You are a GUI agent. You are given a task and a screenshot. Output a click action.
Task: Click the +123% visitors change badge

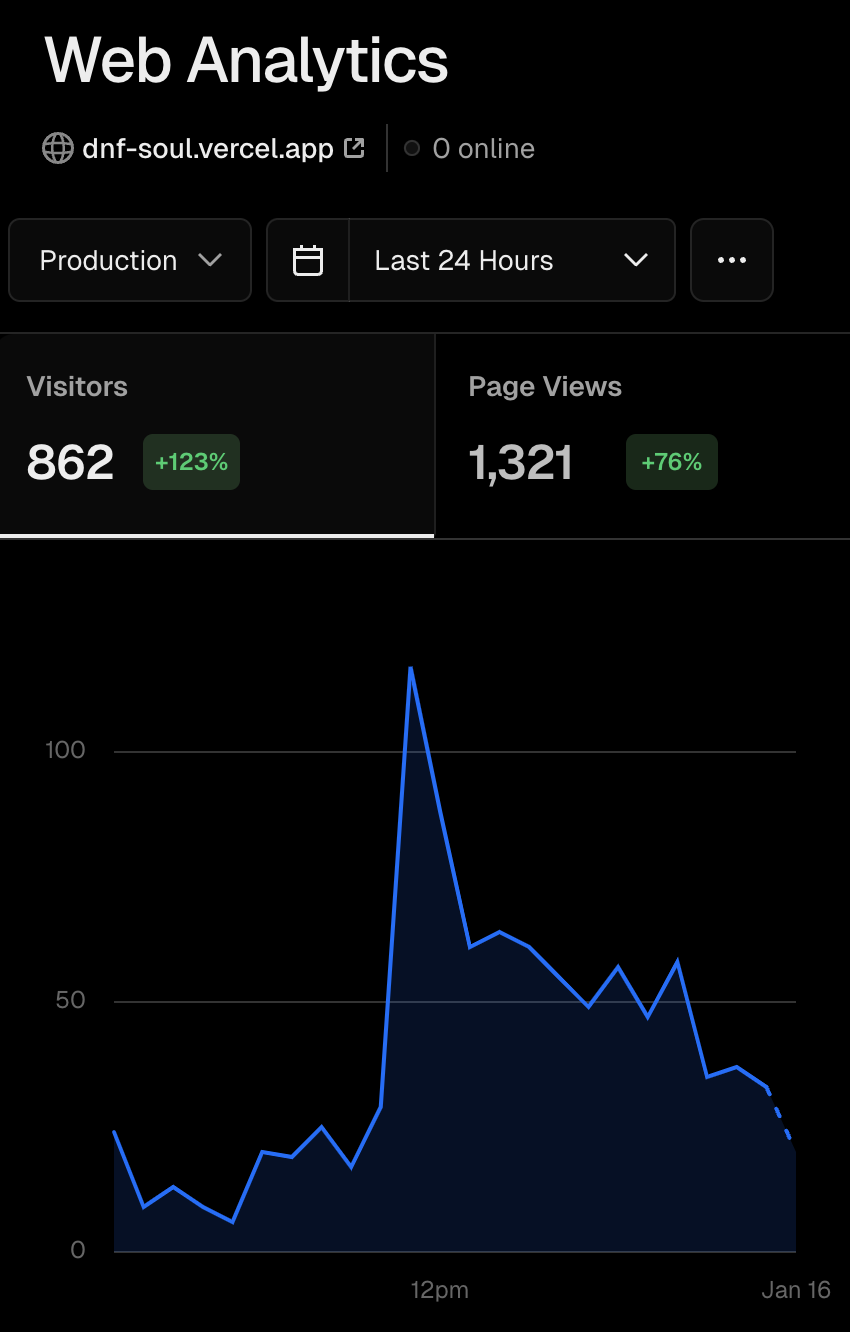pyautogui.click(x=191, y=462)
